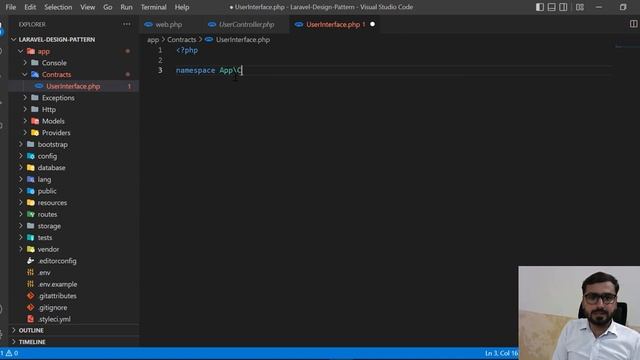This screenshot has height=360, width=640.
Task: Open the .styleci.yml file
Action: click(x=54, y=319)
